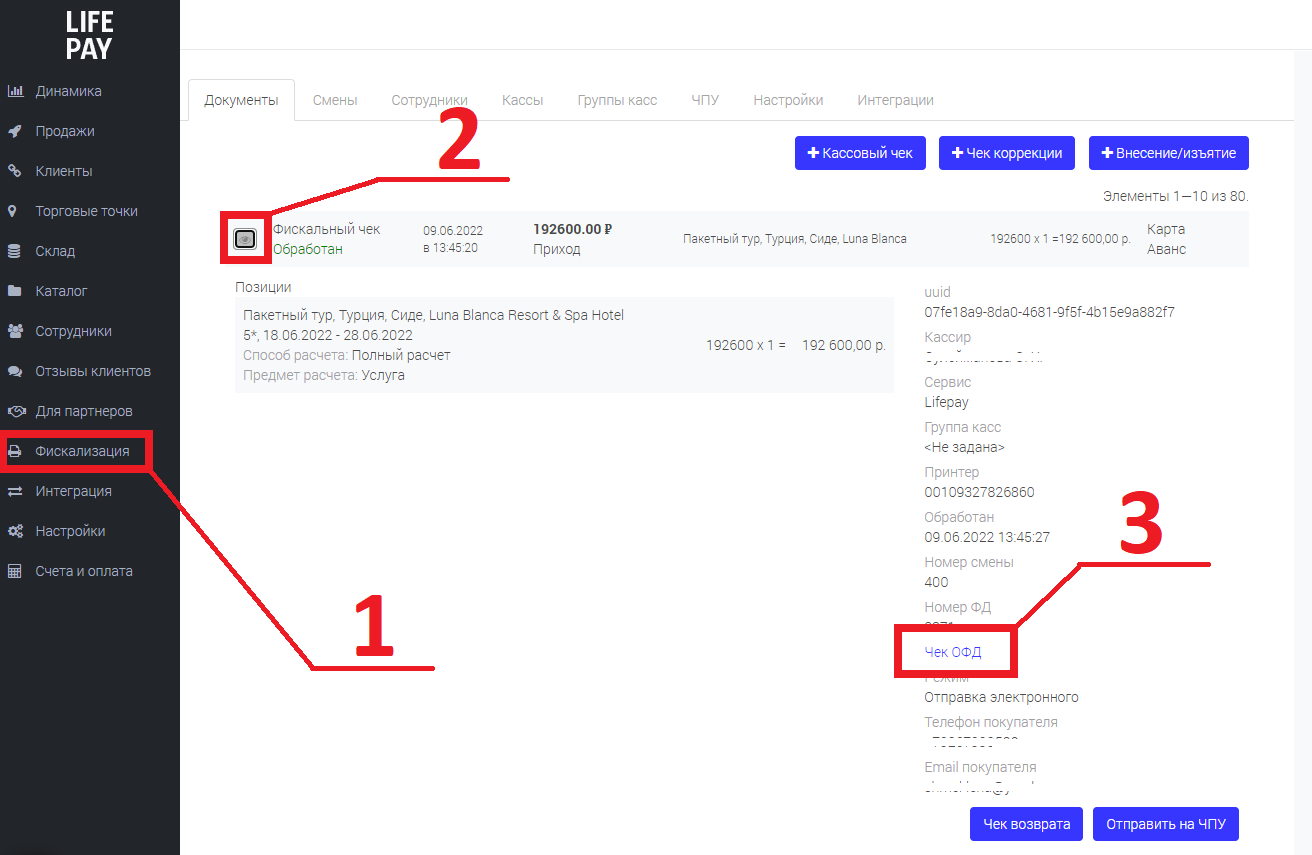This screenshot has width=1312, height=855.
Task: Switch to the Смены tab
Action: [335, 100]
